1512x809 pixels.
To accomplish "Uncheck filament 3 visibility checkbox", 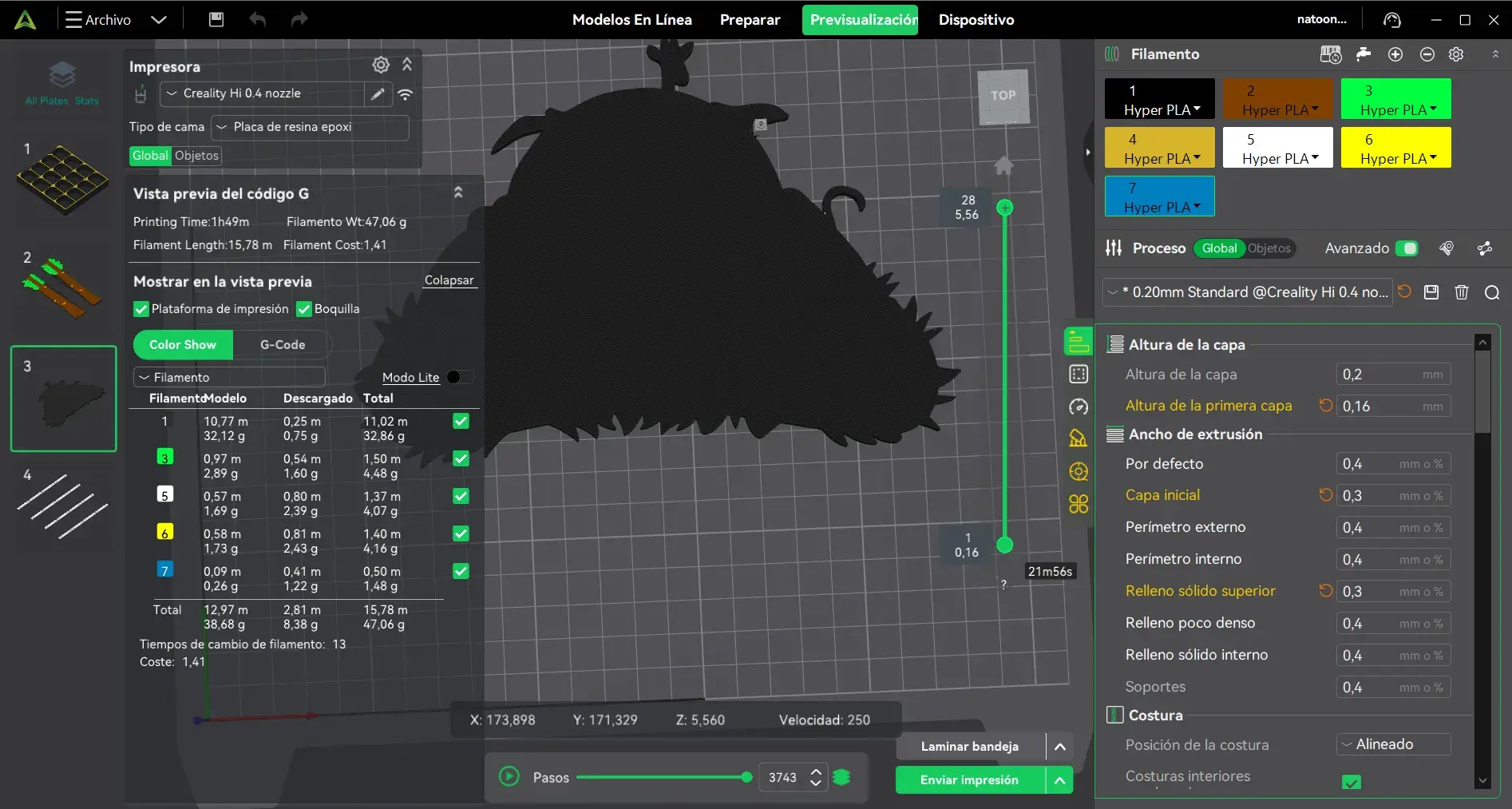I will [461, 458].
